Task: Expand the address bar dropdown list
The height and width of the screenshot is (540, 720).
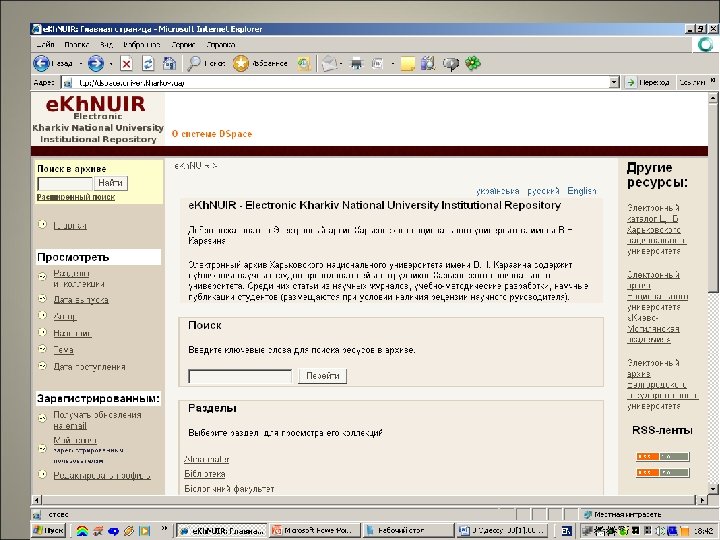Action: coord(614,83)
